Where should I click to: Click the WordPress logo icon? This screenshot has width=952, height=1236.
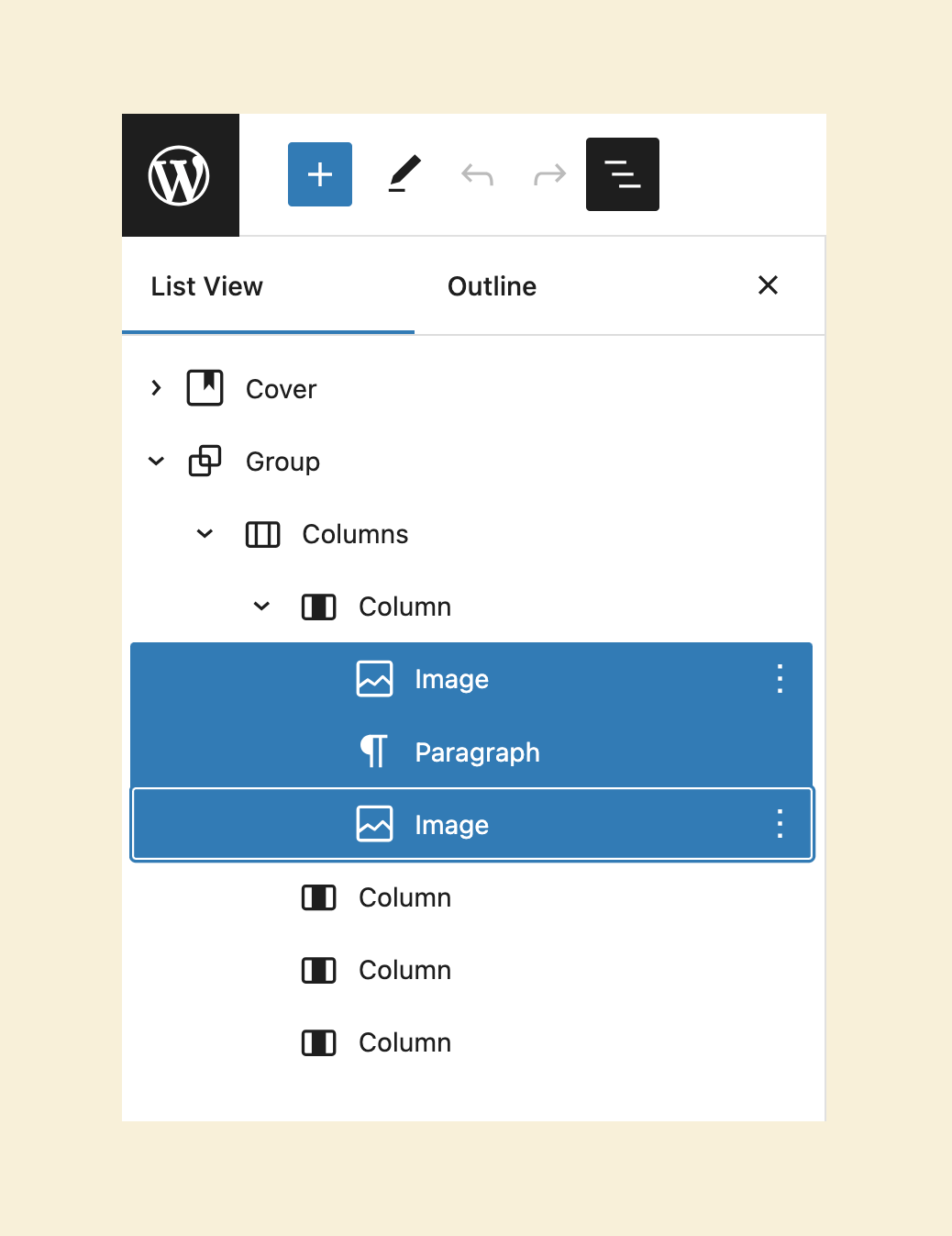[x=180, y=175]
